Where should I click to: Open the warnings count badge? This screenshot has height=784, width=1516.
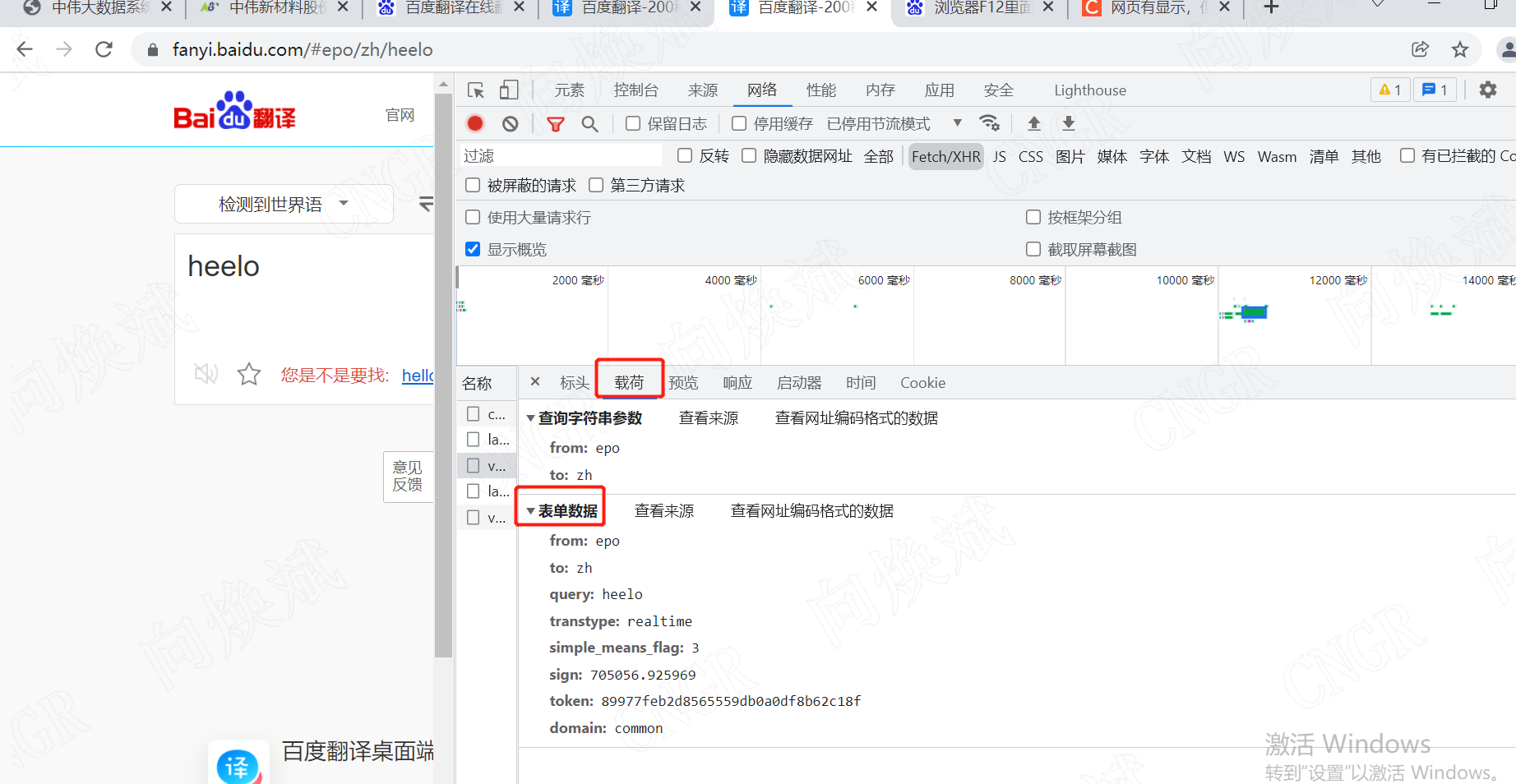(1390, 90)
